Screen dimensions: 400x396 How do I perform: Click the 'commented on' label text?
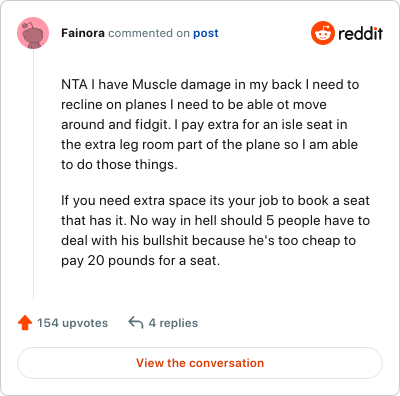pyautogui.click(x=149, y=33)
